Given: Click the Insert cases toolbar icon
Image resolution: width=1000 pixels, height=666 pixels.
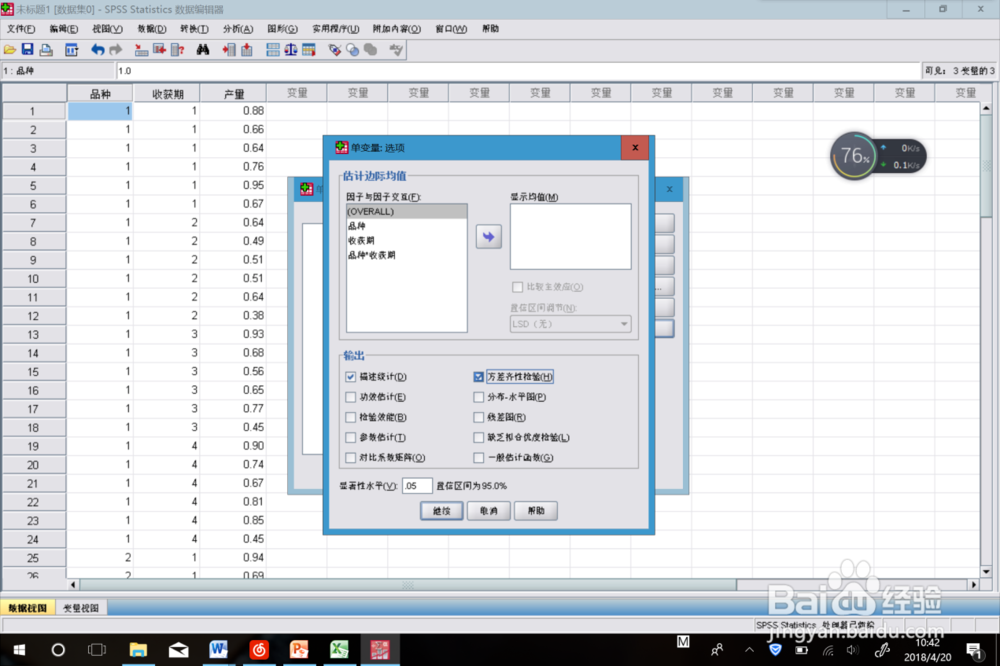Looking at the screenshot, I should (x=229, y=50).
